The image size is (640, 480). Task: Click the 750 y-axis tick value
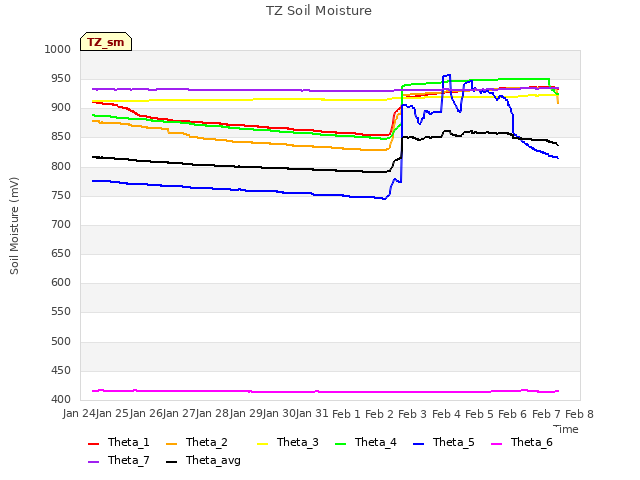61,195
